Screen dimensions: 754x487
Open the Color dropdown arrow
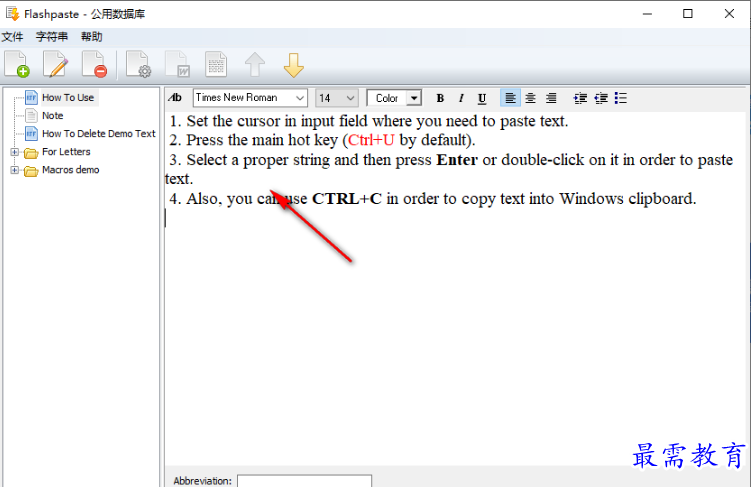414,98
